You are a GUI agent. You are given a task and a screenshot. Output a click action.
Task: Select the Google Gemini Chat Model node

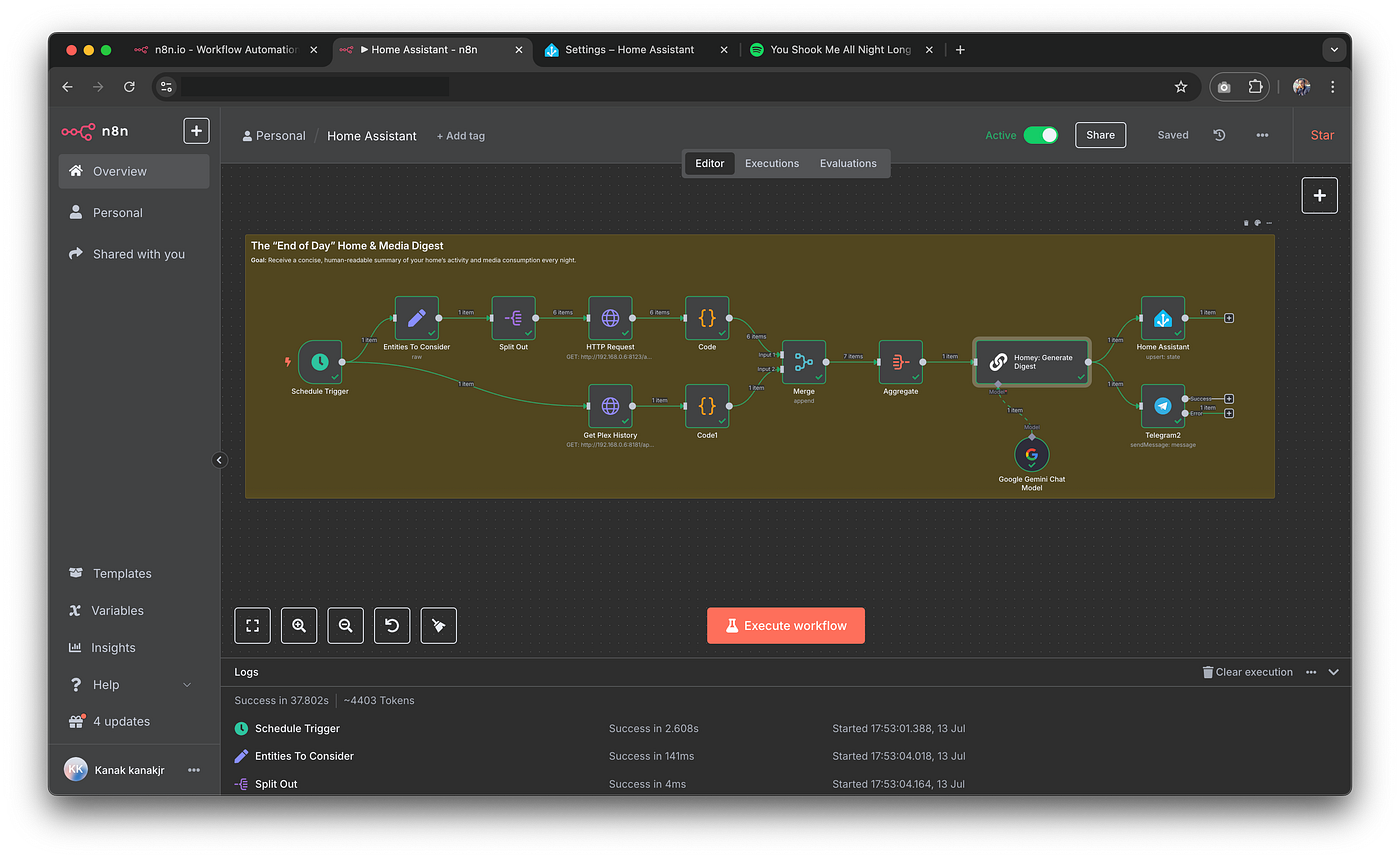click(1031, 455)
